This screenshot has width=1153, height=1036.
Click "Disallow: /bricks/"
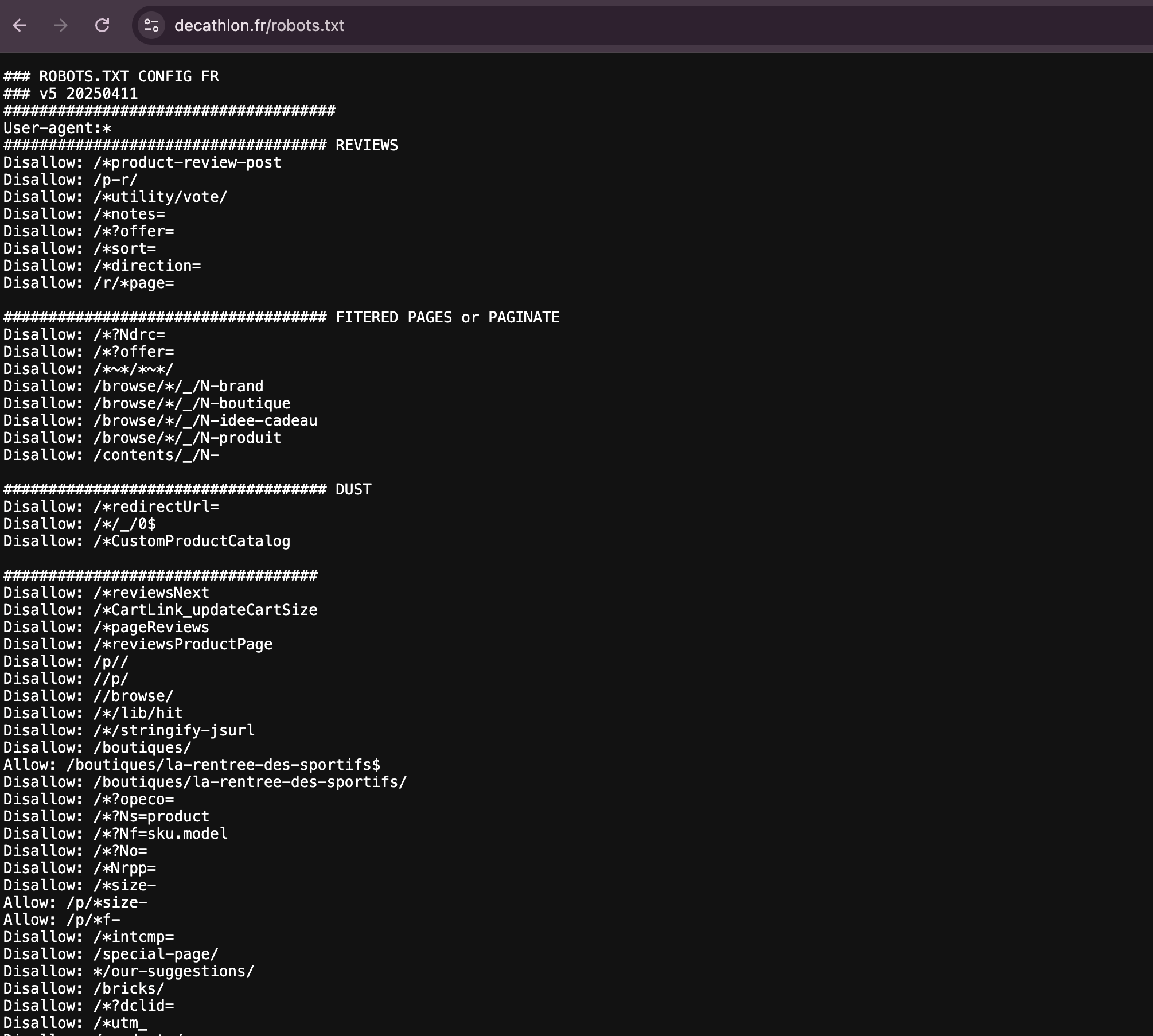84,988
